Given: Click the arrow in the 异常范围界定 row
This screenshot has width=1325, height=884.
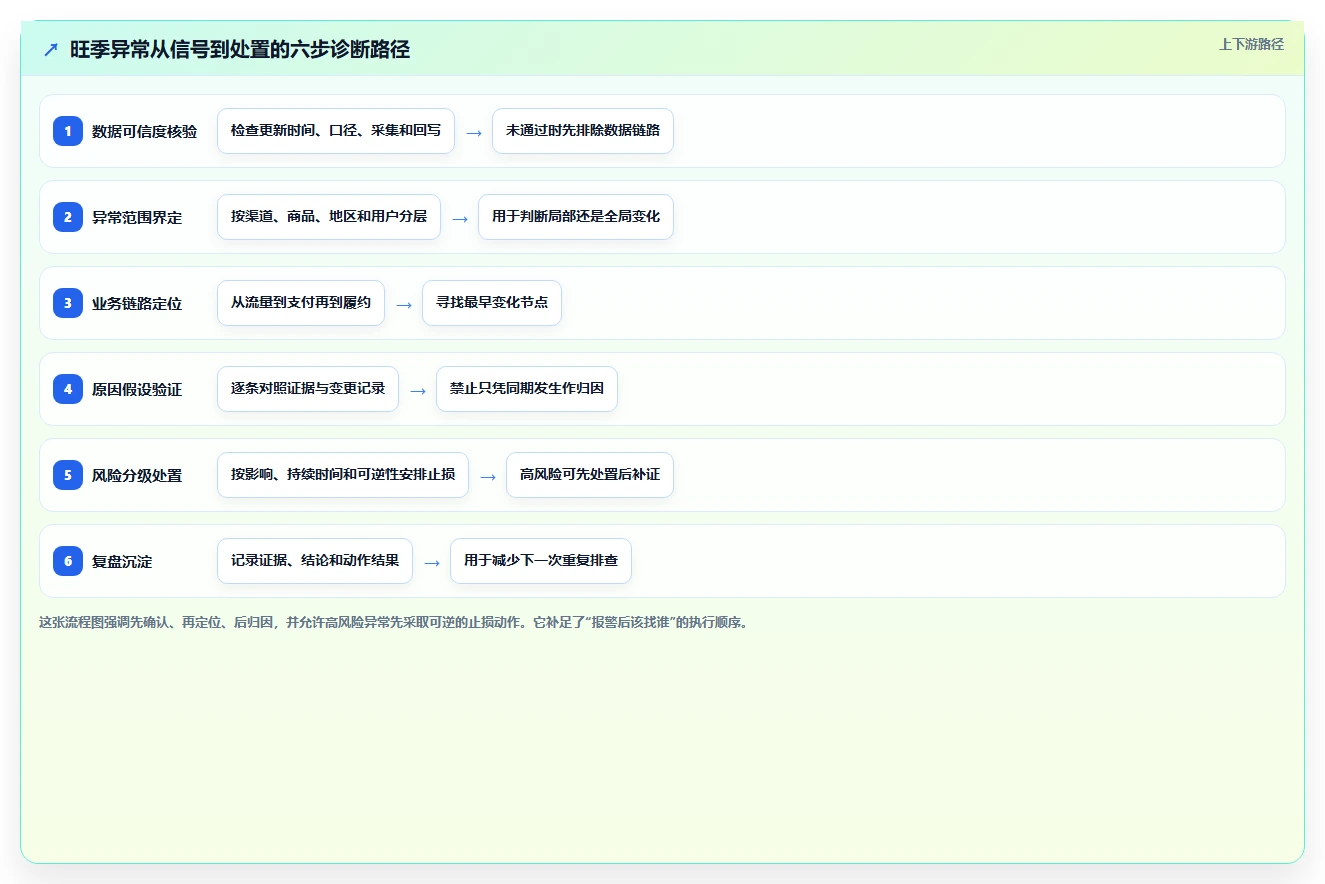Looking at the screenshot, I should pyautogui.click(x=460, y=218).
